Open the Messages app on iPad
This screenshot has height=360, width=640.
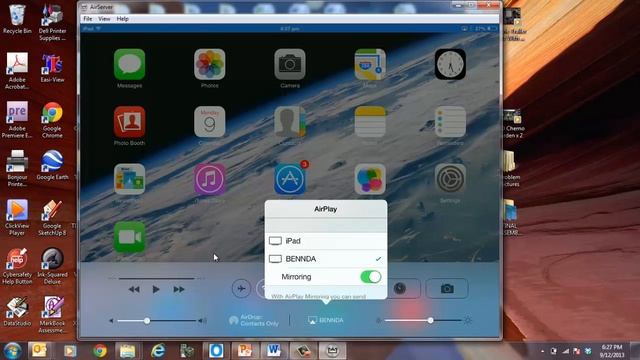point(129,64)
